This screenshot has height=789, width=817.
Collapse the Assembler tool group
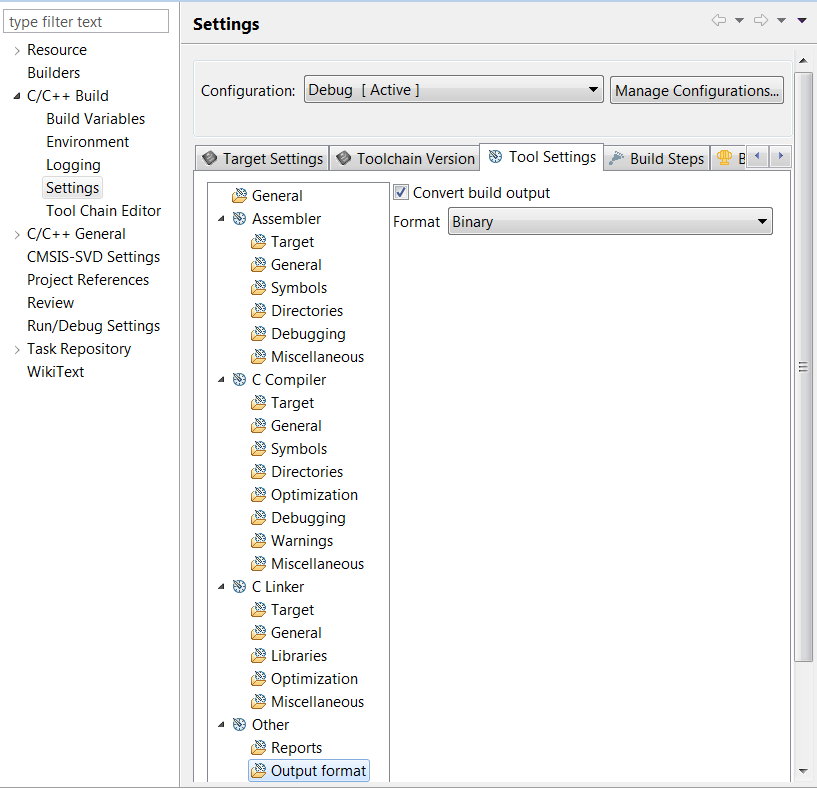tap(221, 220)
